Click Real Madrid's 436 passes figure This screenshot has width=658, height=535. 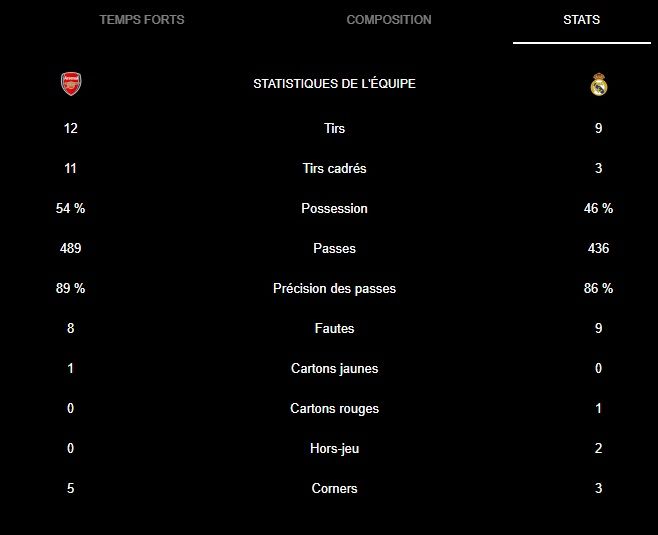click(x=598, y=248)
